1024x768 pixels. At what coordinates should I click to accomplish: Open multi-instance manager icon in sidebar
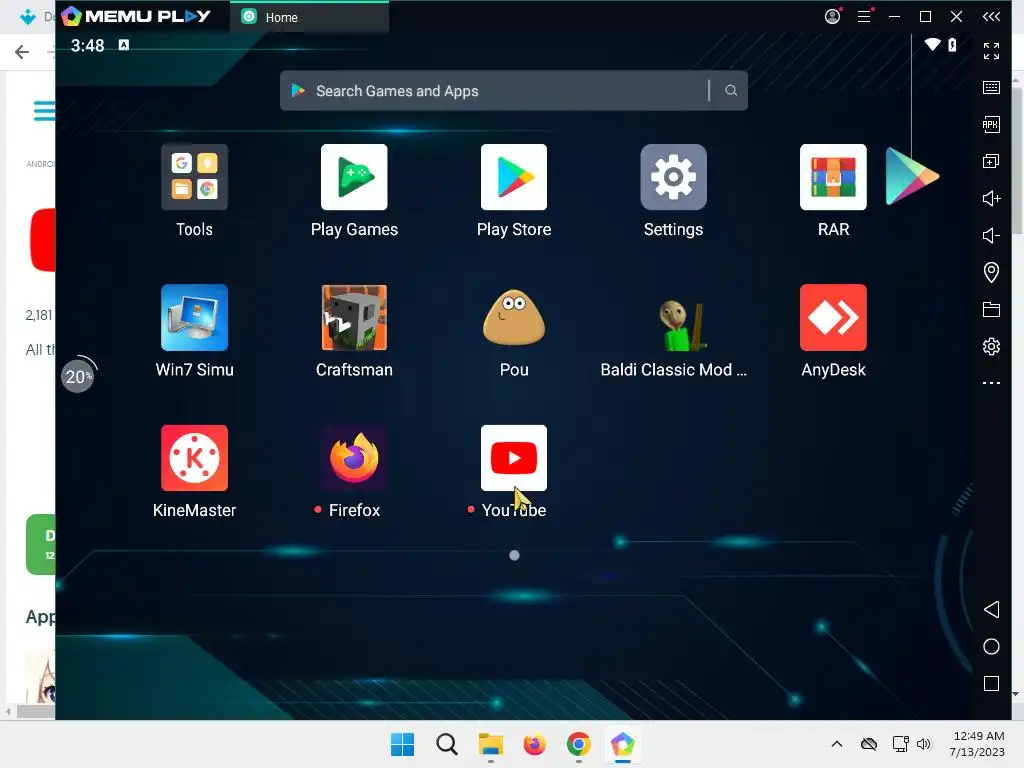pos(991,161)
